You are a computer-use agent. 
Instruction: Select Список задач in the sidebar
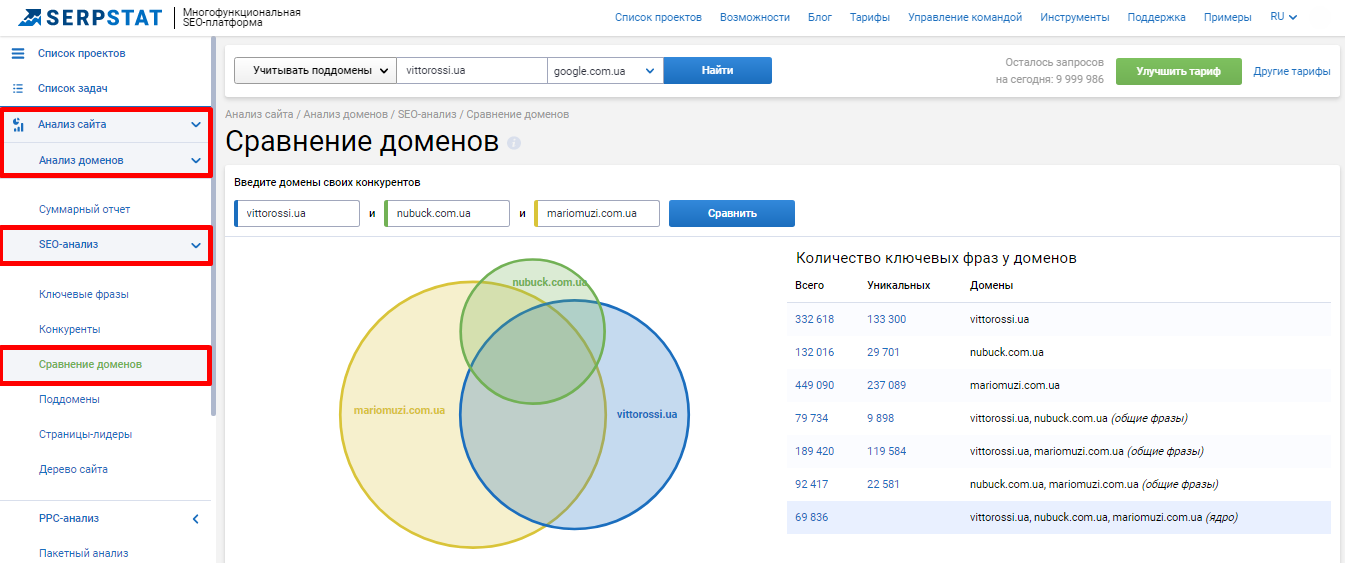point(73,88)
